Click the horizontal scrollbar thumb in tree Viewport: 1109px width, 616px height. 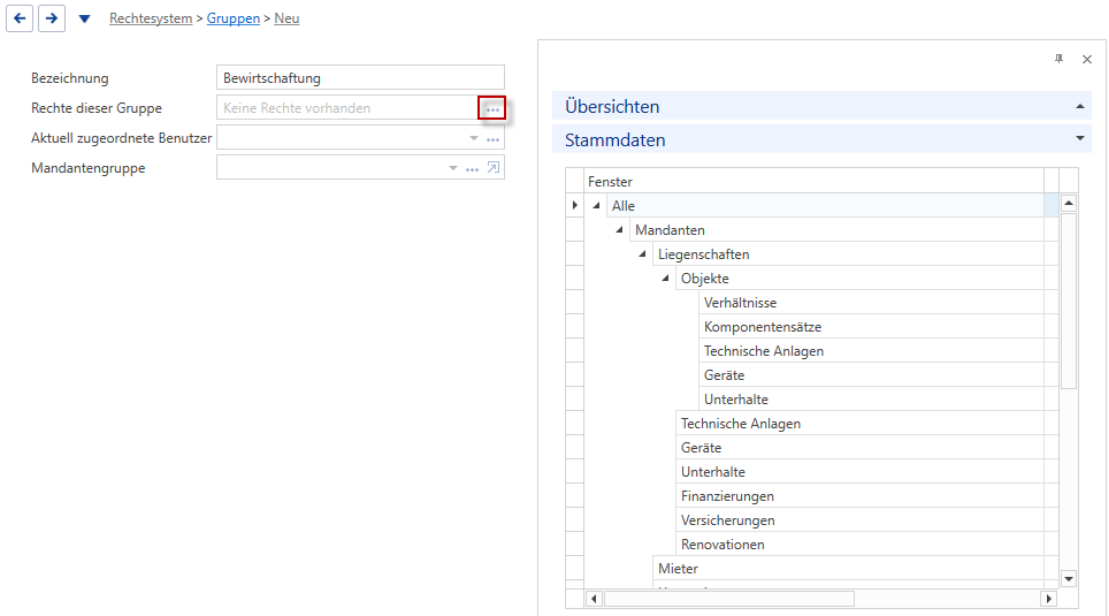click(x=729, y=599)
